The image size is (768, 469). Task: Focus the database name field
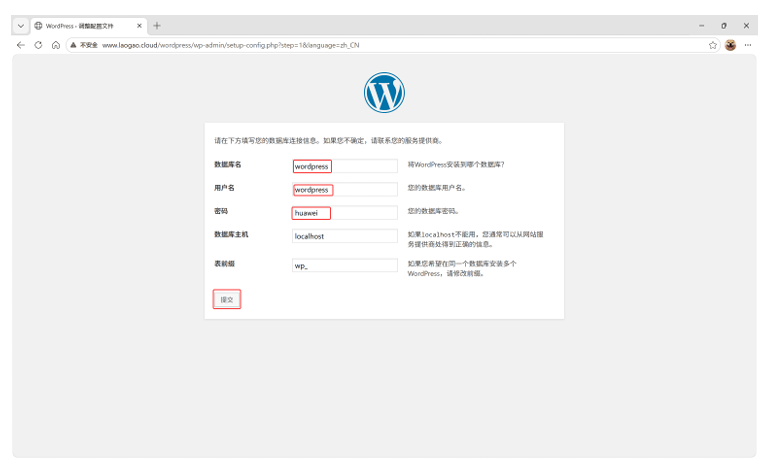pyautogui.click(x=345, y=166)
